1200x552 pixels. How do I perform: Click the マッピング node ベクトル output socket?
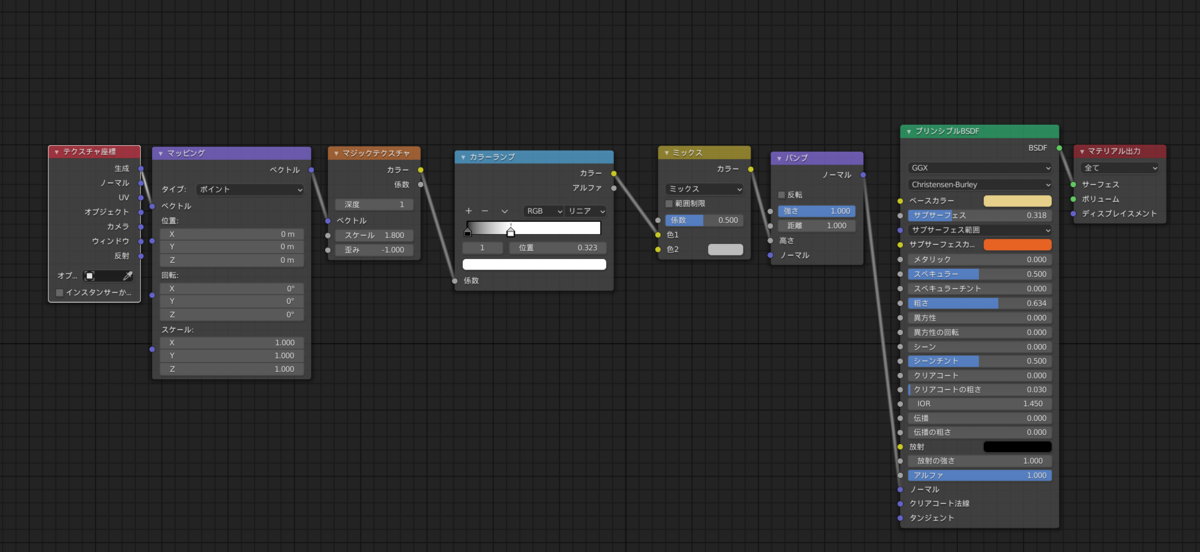click(311, 170)
